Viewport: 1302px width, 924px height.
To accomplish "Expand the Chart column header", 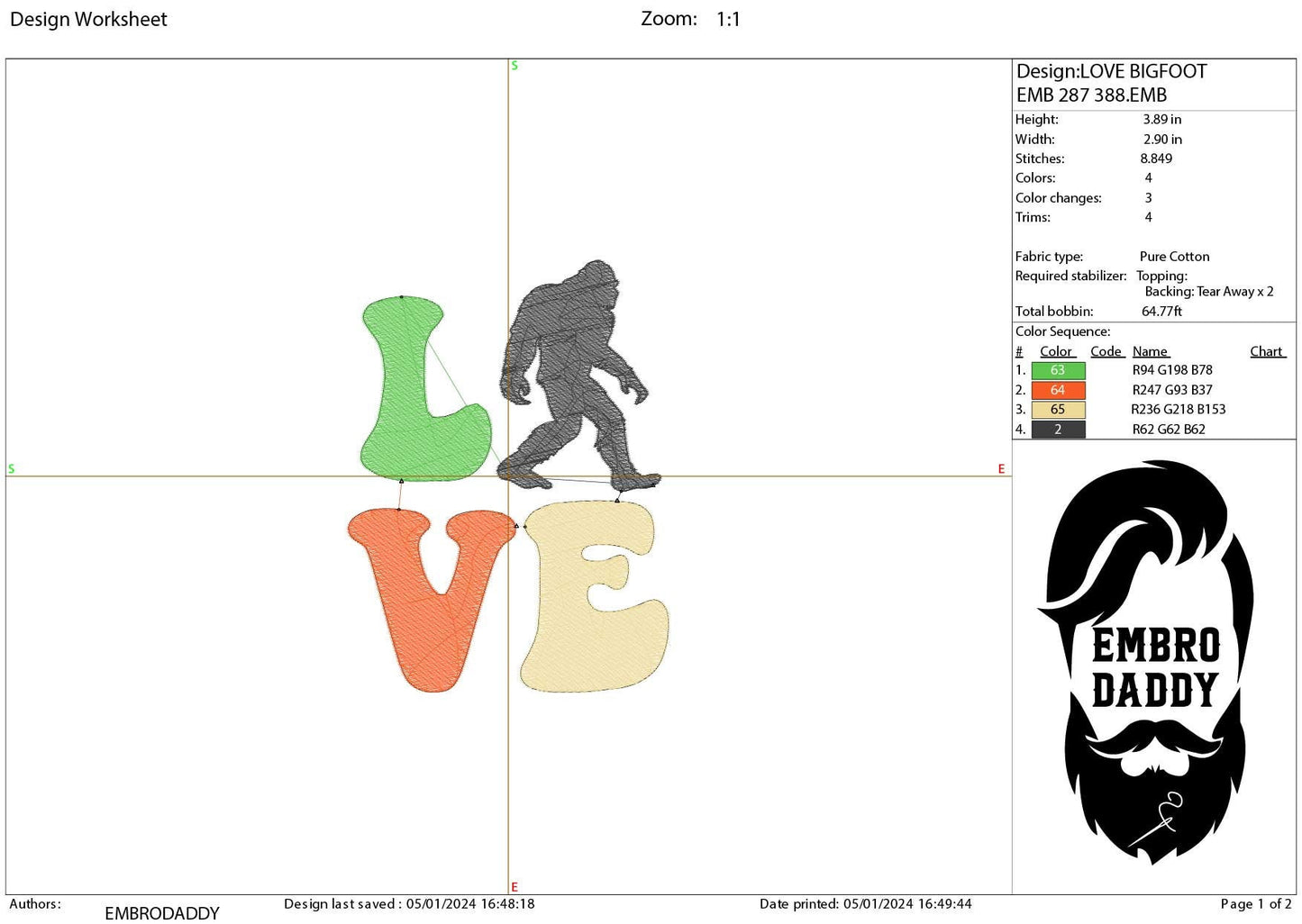I will pyautogui.click(x=1267, y=351).
